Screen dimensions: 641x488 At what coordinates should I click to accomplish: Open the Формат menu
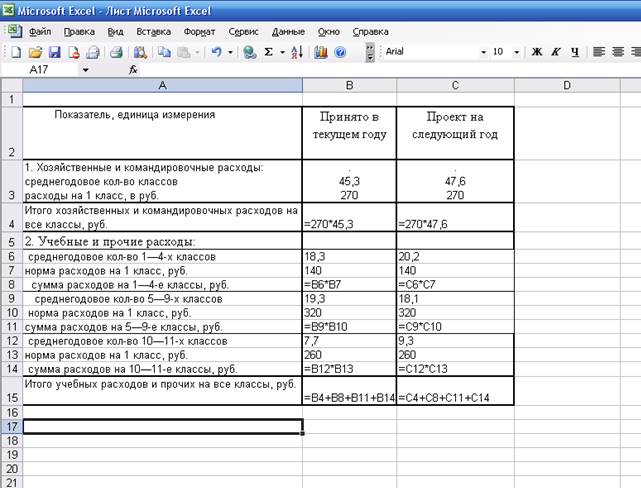point(199,31)
